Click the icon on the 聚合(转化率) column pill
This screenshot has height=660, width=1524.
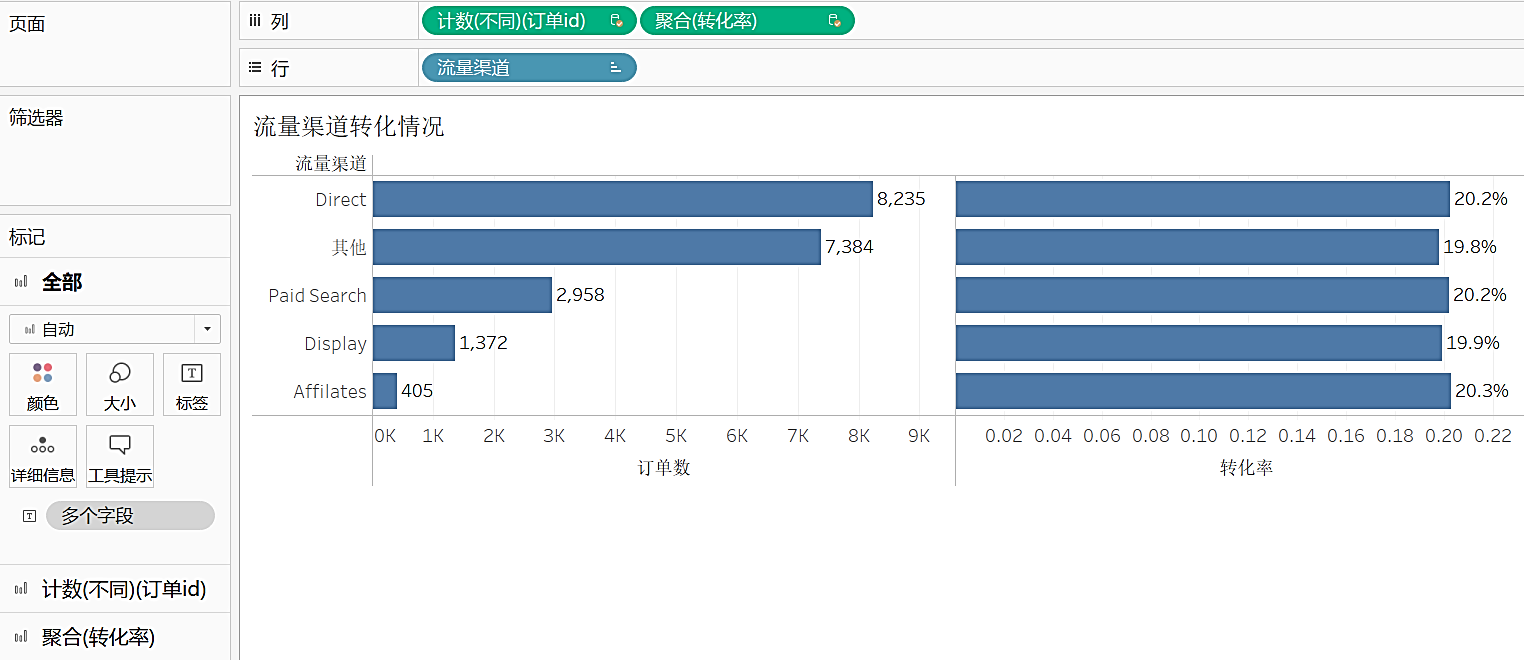pos(835,21)
